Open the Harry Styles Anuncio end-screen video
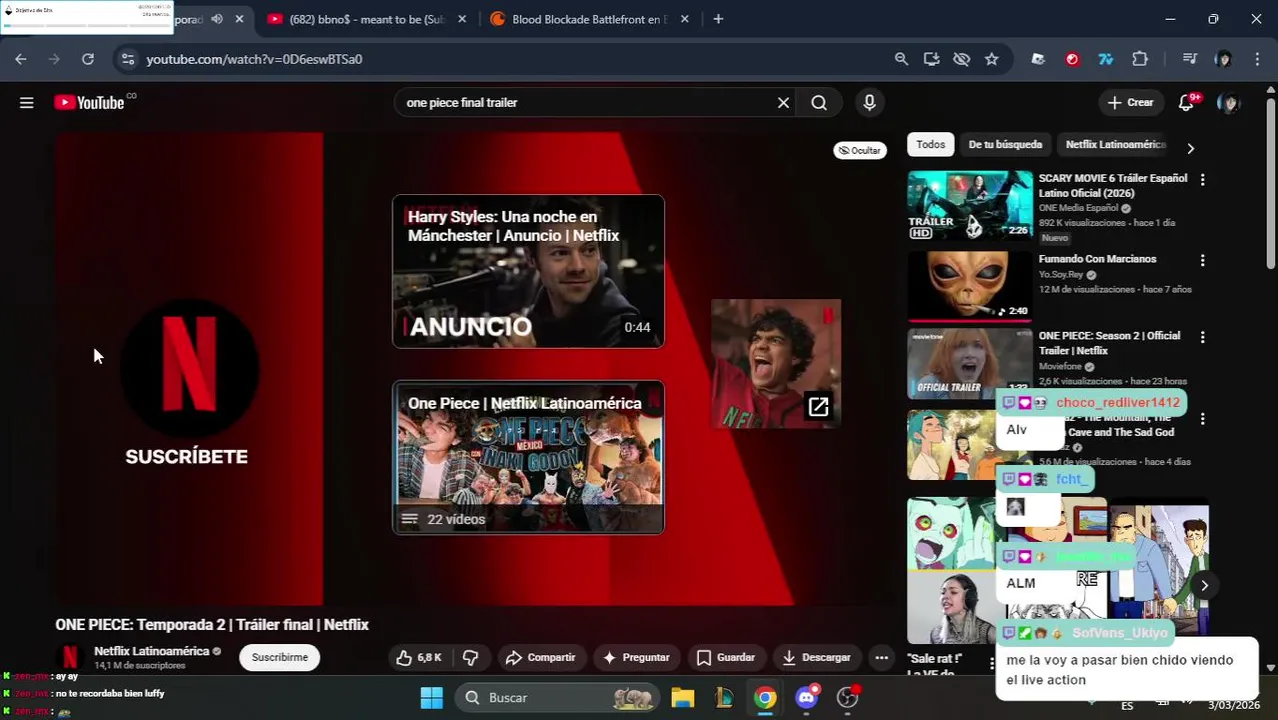1278x720 pixels. click(x=528, y=271)
